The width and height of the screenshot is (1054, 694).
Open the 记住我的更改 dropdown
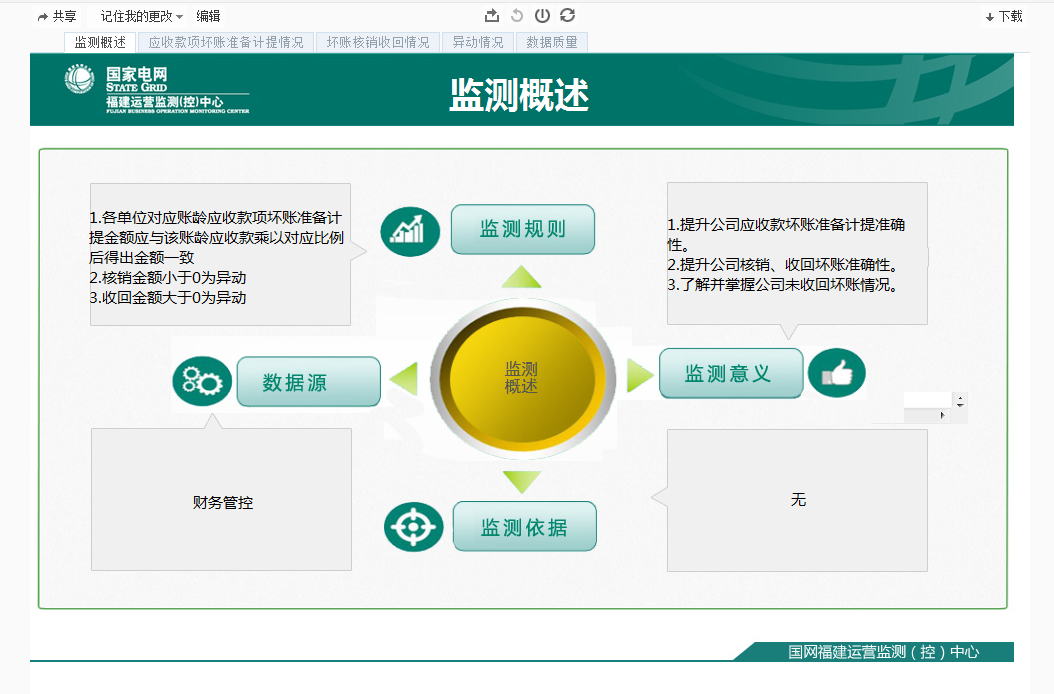pyautogui.click(x=142, y=17)
